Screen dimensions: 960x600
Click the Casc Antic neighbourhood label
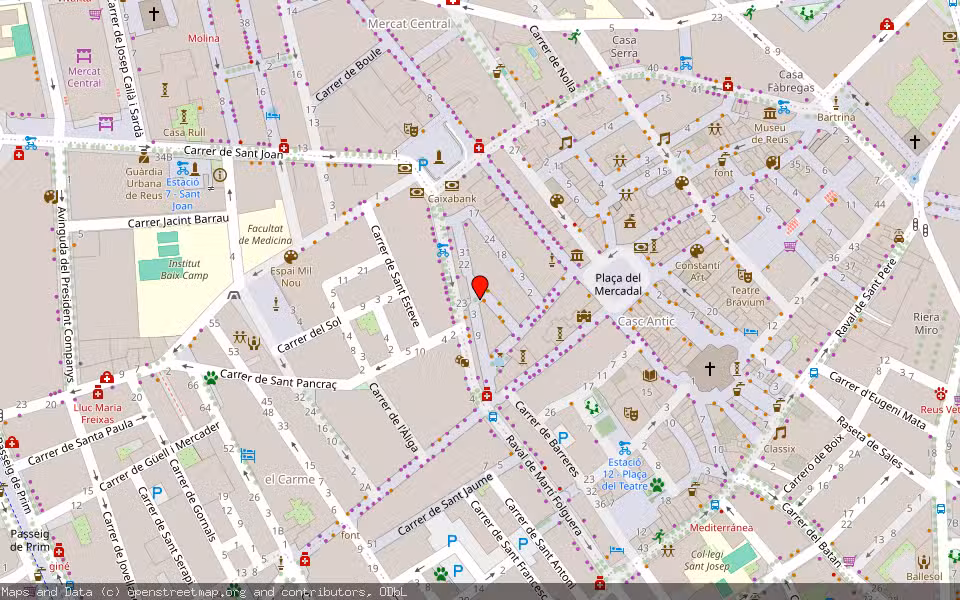646,321
